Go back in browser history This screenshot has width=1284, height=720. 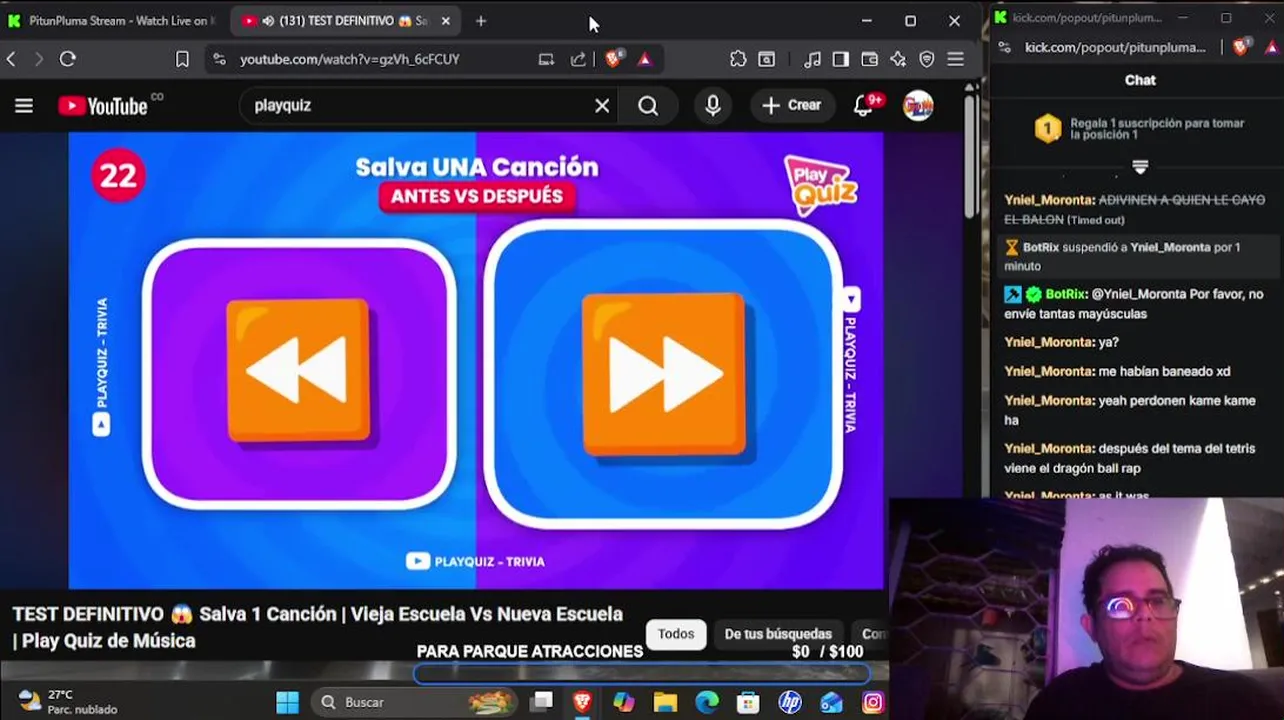tap(11, 59)
